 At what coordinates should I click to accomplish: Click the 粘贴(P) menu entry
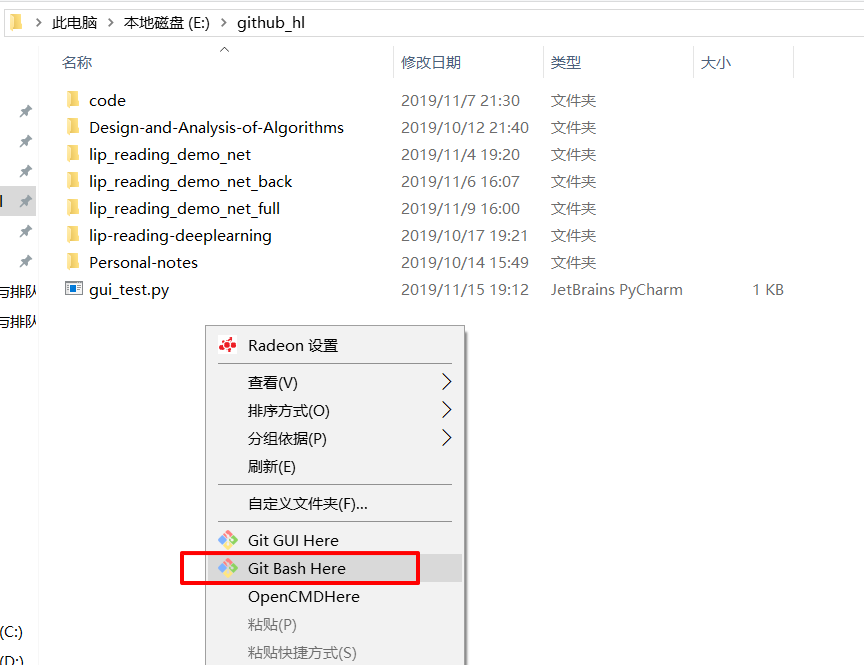click(334, 625)
